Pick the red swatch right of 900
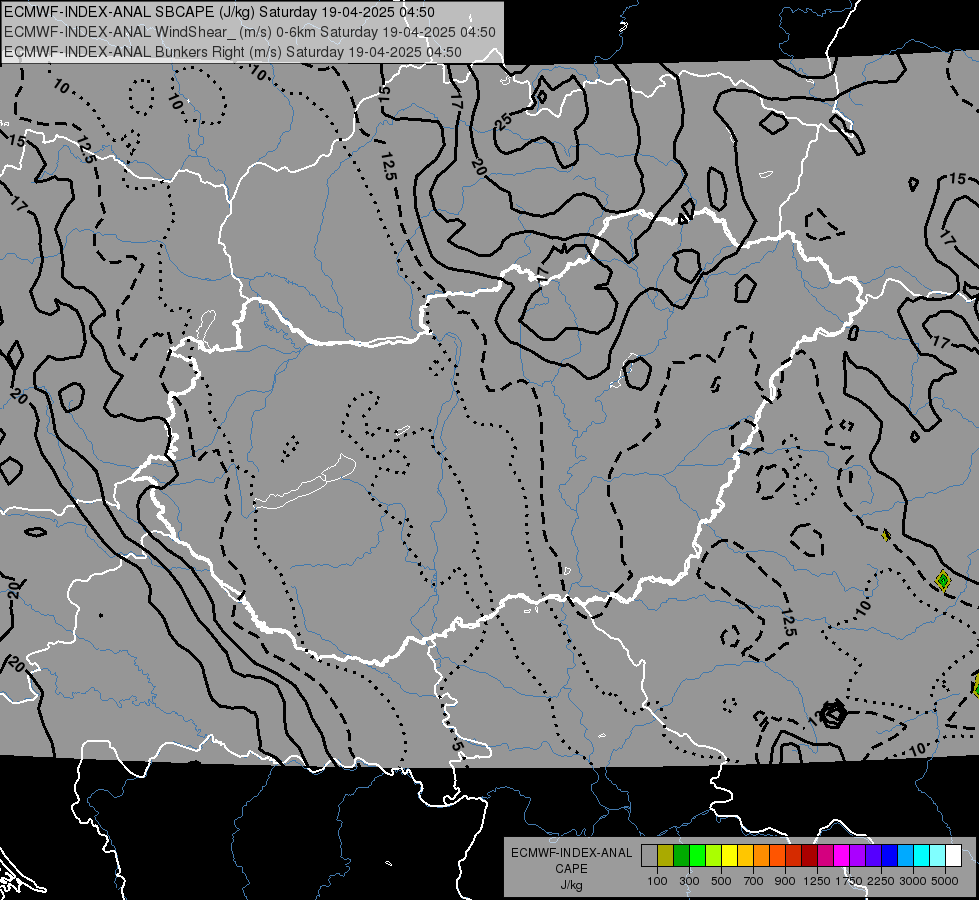 [794, 856]
